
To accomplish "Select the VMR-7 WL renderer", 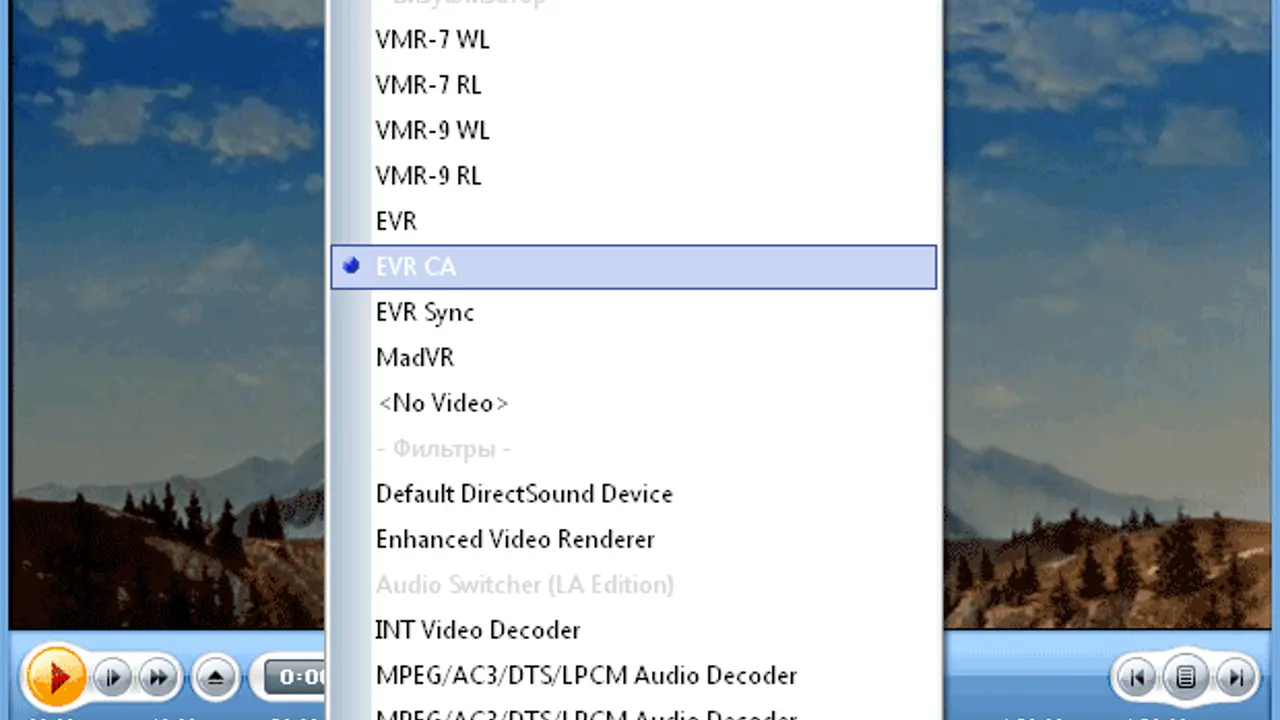I will point(432,40).
